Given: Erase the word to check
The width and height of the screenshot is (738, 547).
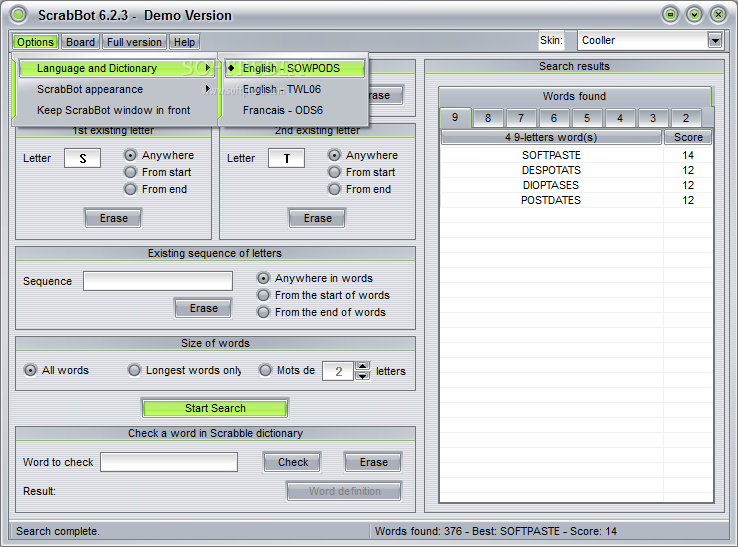Looking at the screenshot, I should coord(373,462).
